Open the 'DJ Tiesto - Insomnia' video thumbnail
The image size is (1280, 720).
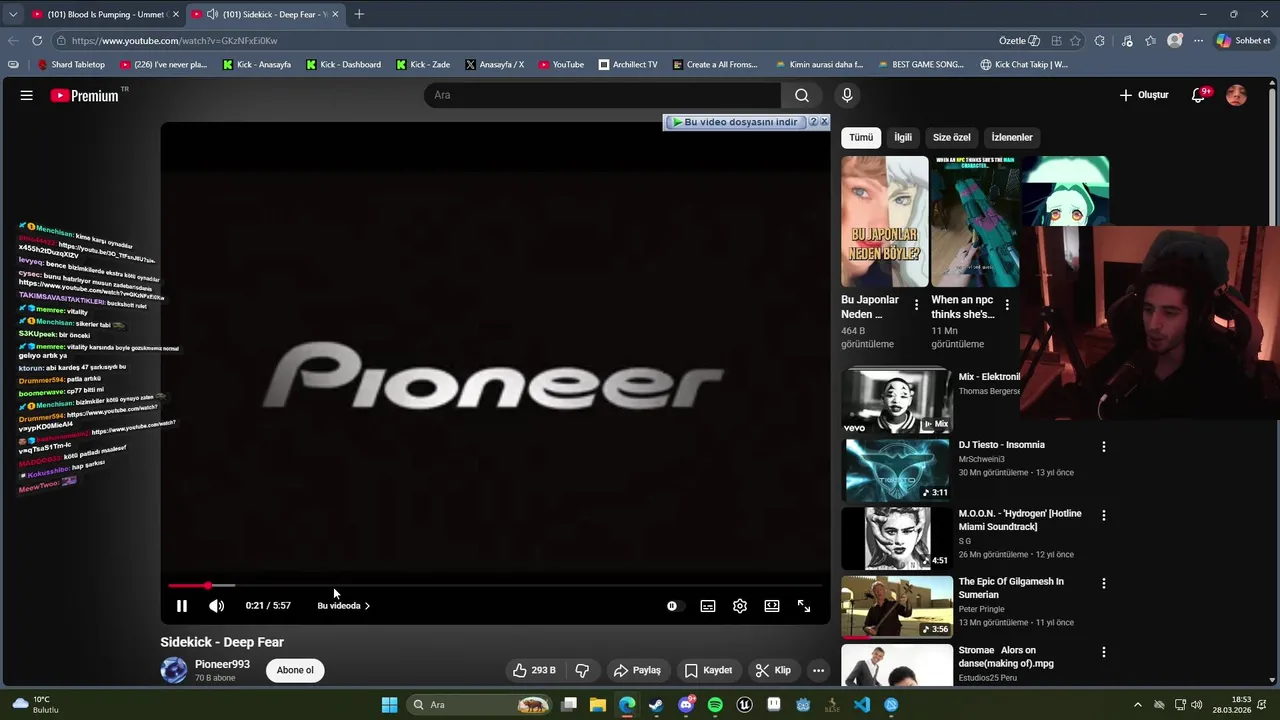point(897,469)
